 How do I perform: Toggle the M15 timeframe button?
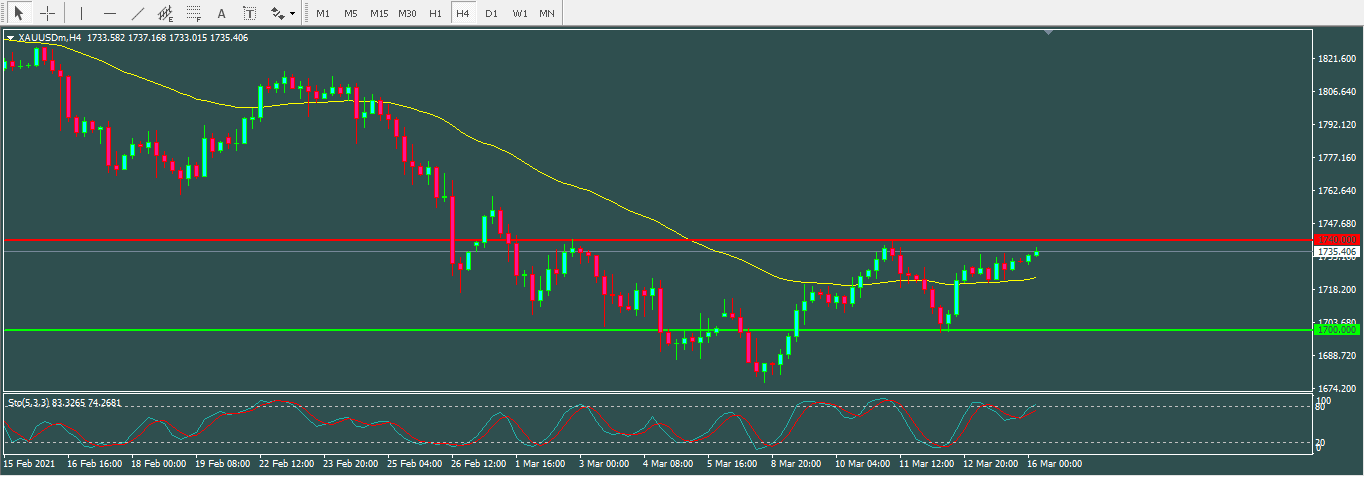[379, 14]
